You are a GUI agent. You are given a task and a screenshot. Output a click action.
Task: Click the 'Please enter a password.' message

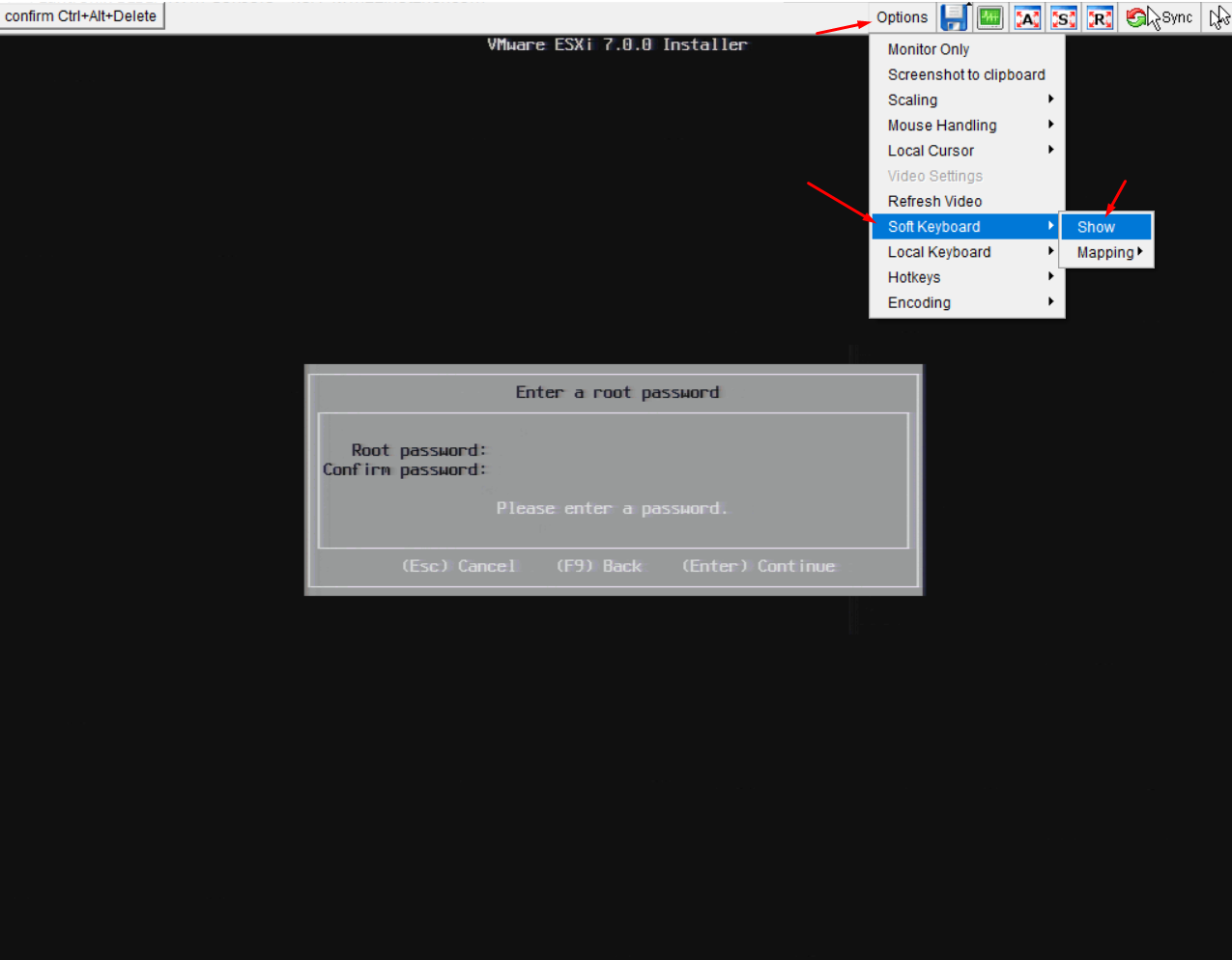pyautogui.click(x=612, y=508)
